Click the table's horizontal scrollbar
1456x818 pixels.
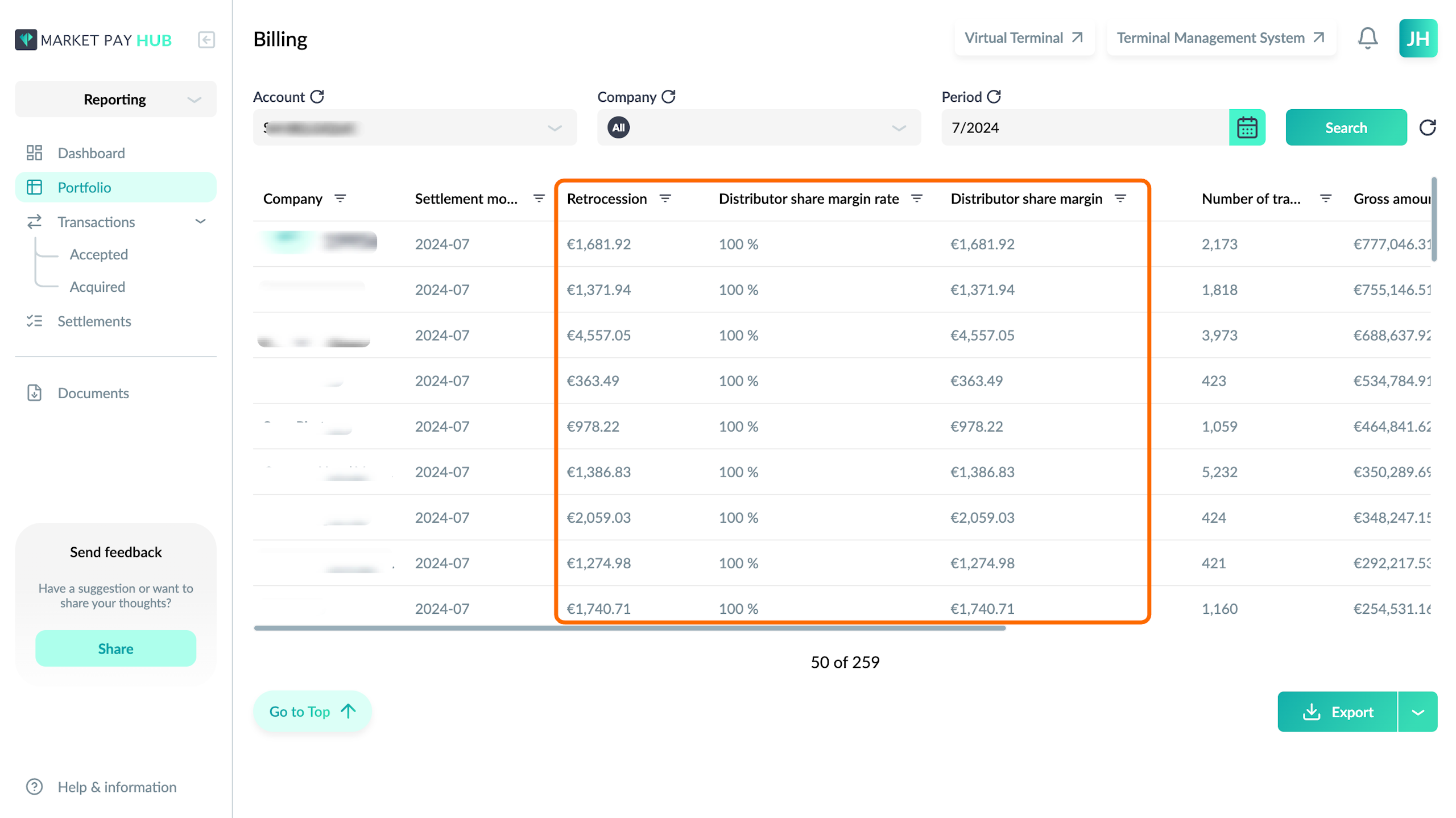point(630,628)
